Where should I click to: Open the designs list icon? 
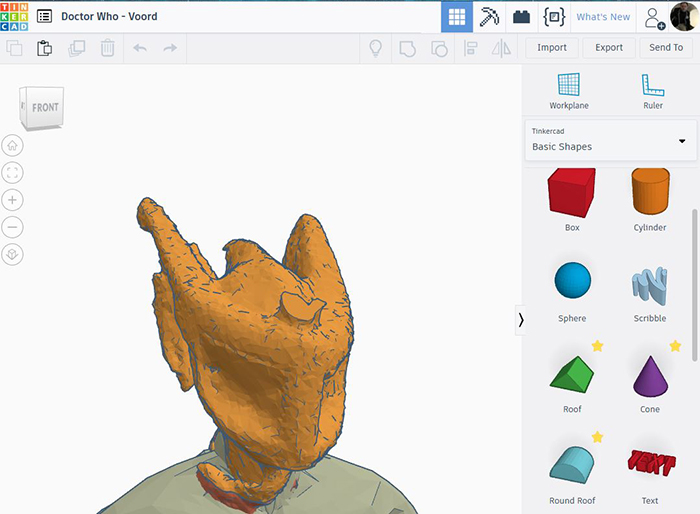pos(44,17)
